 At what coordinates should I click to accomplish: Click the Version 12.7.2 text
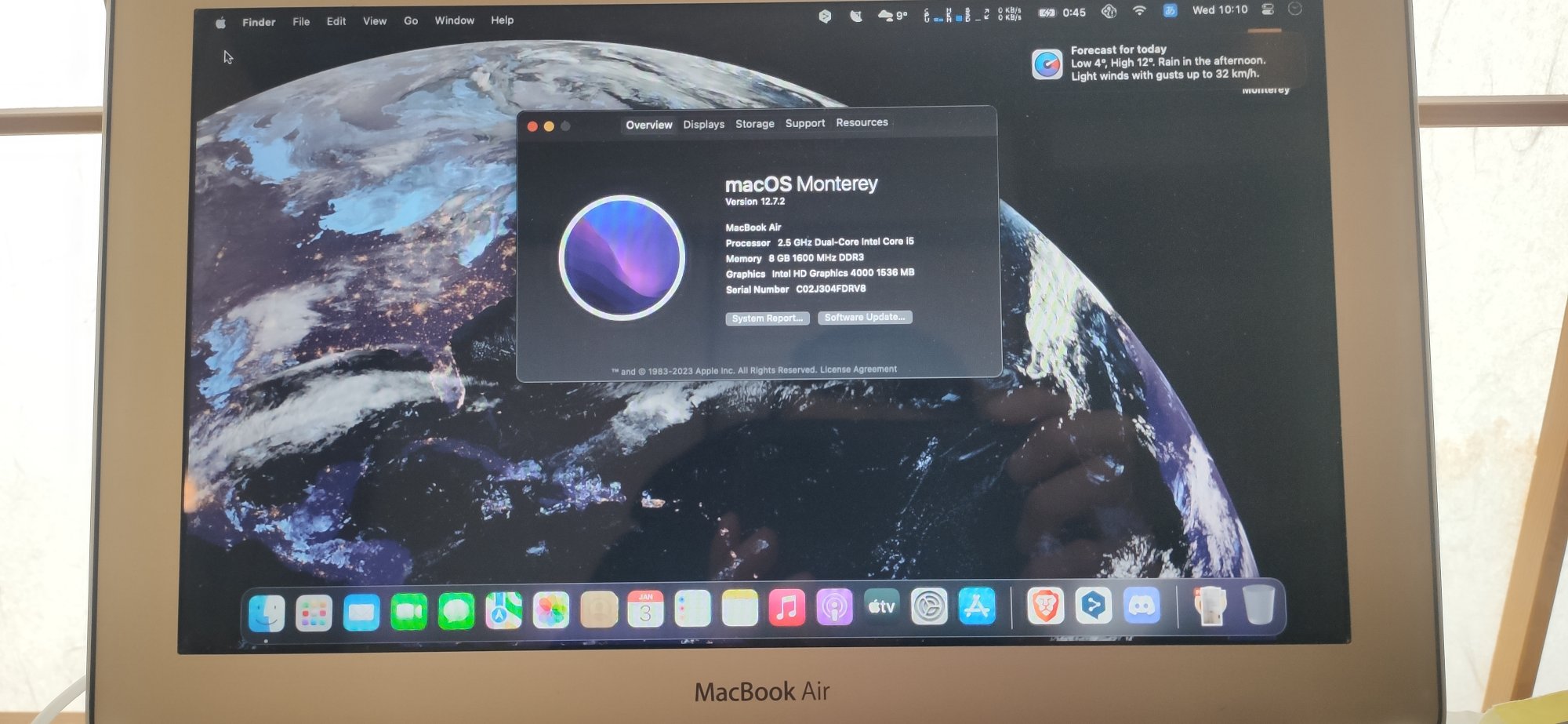click(x=755, y=202)
